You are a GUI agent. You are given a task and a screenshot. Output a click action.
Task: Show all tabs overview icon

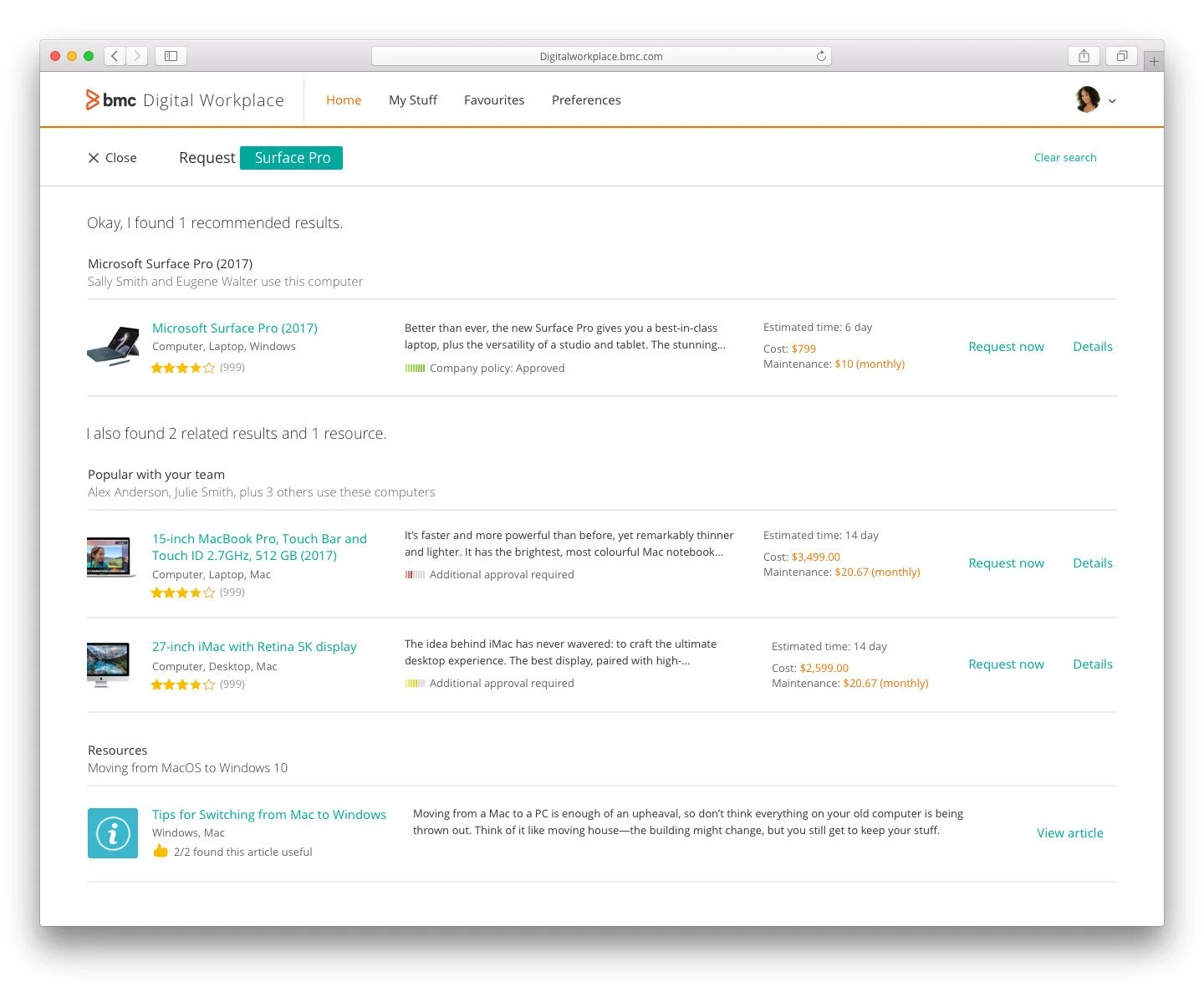coord(1122,56)
